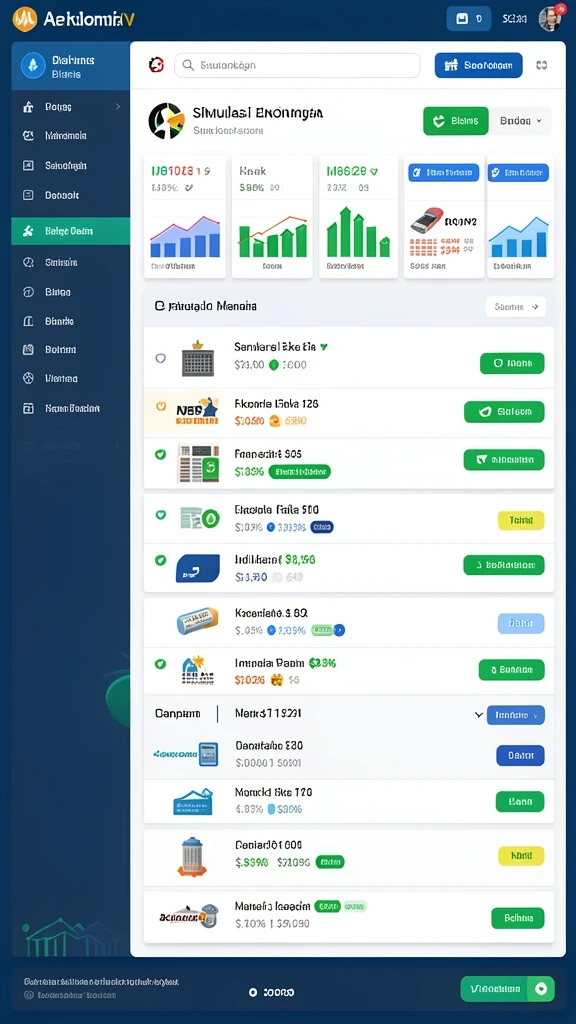Click the circle icon inside bottom green button
Image resolution: width=576 pixels, height=1024 pixels.
[541, 989]
